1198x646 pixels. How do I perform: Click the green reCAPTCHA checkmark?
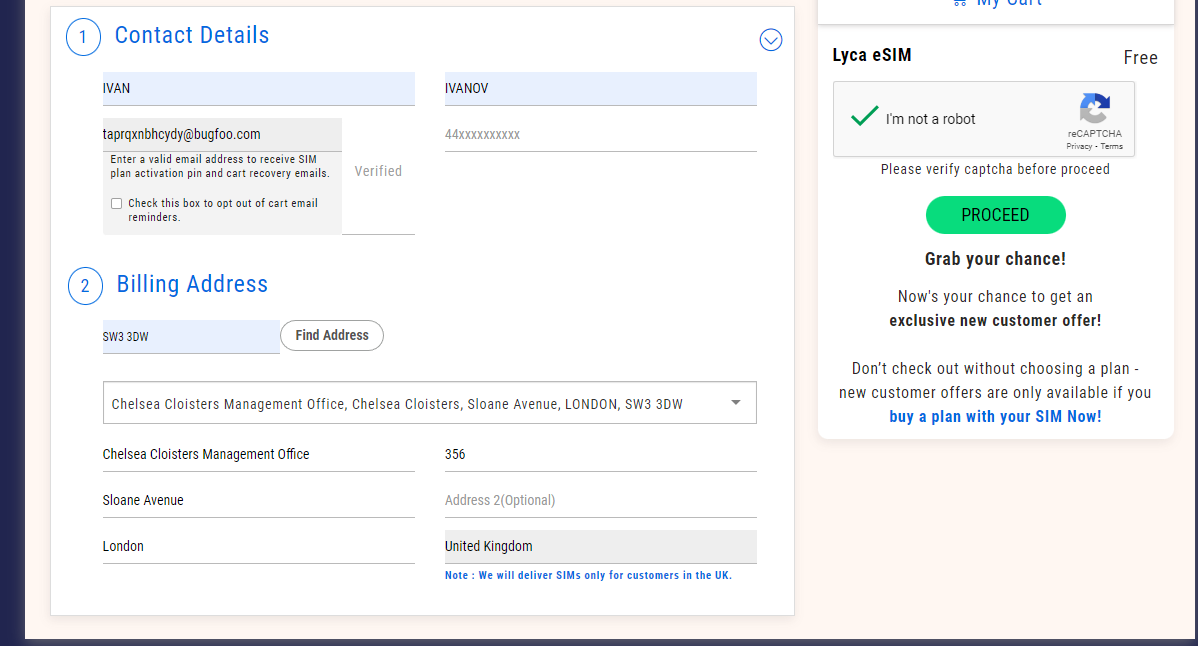click(864, 117)
